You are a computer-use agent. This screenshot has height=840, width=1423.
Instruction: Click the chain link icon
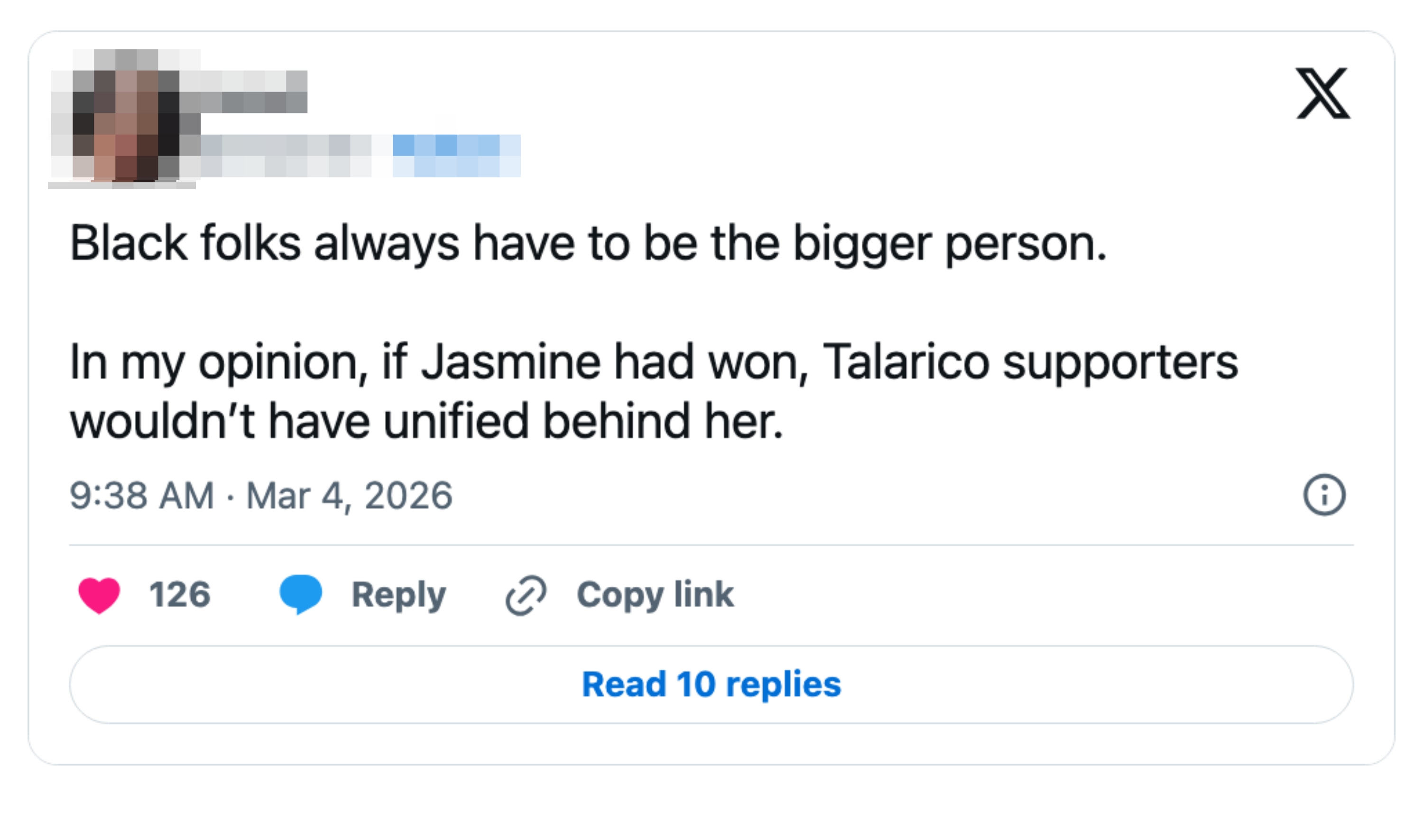[x=526, y=595]
